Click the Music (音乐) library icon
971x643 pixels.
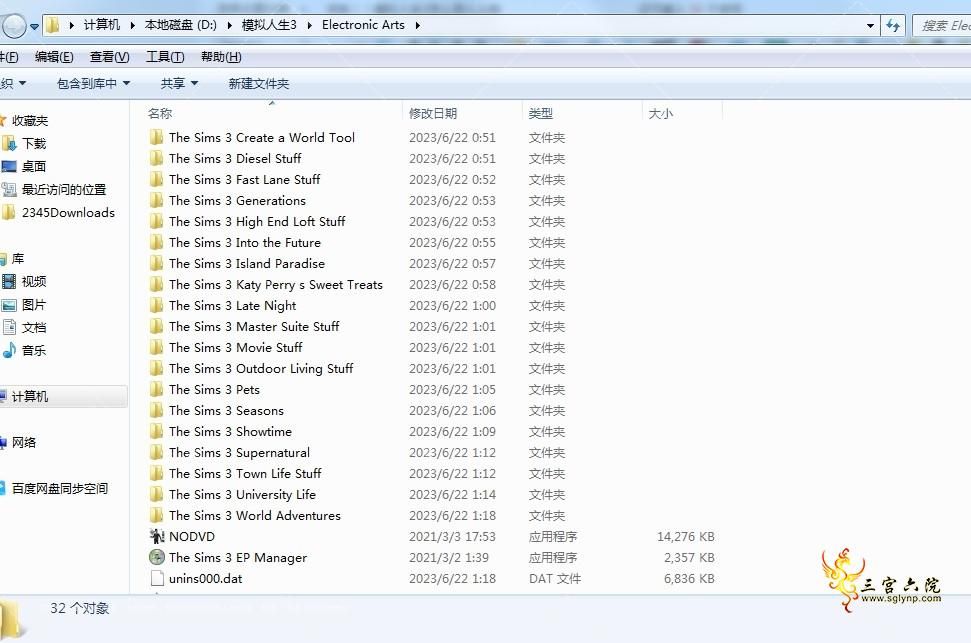(x=9, y=350)
